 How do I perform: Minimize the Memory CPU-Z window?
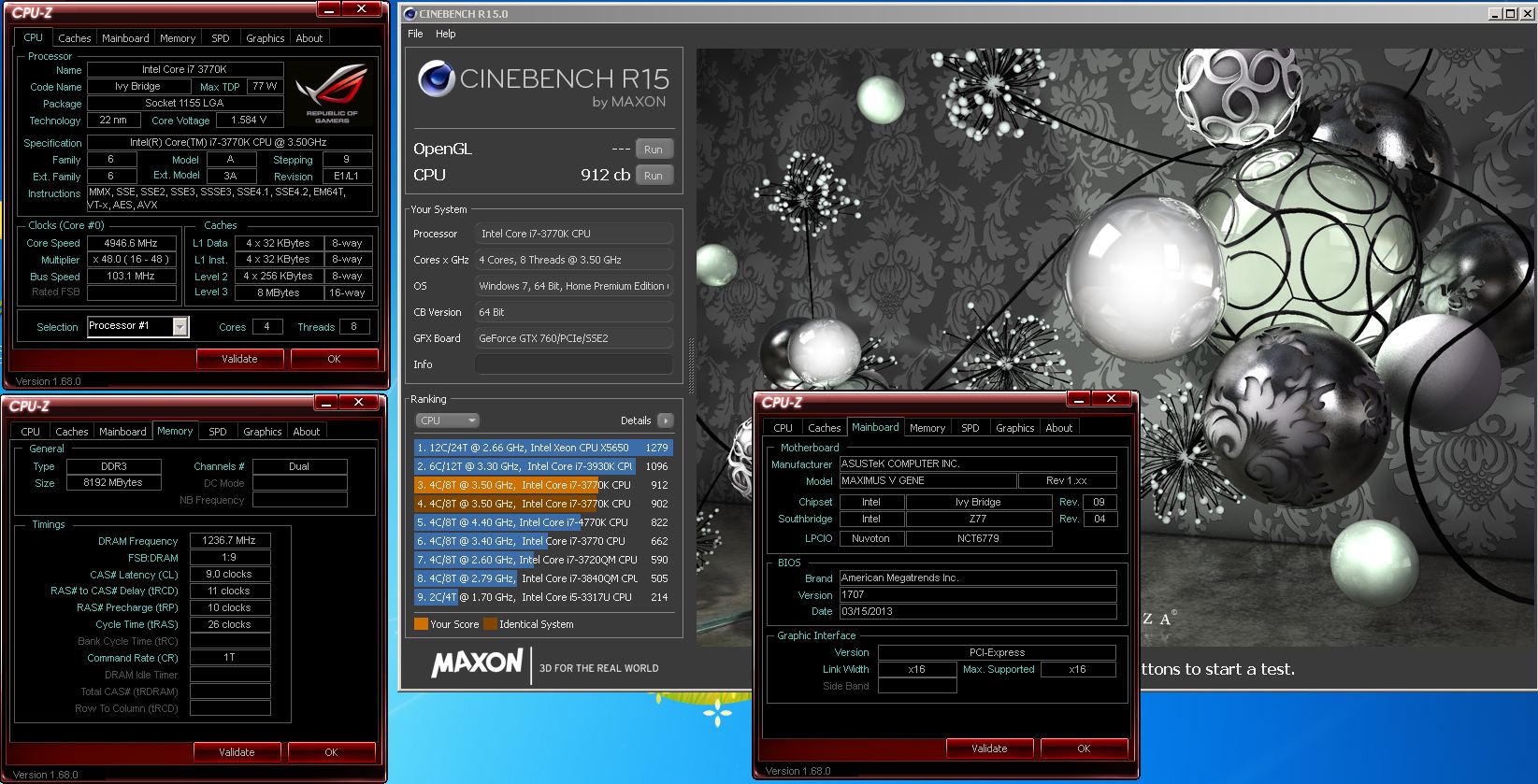click(x=327, y=403)
